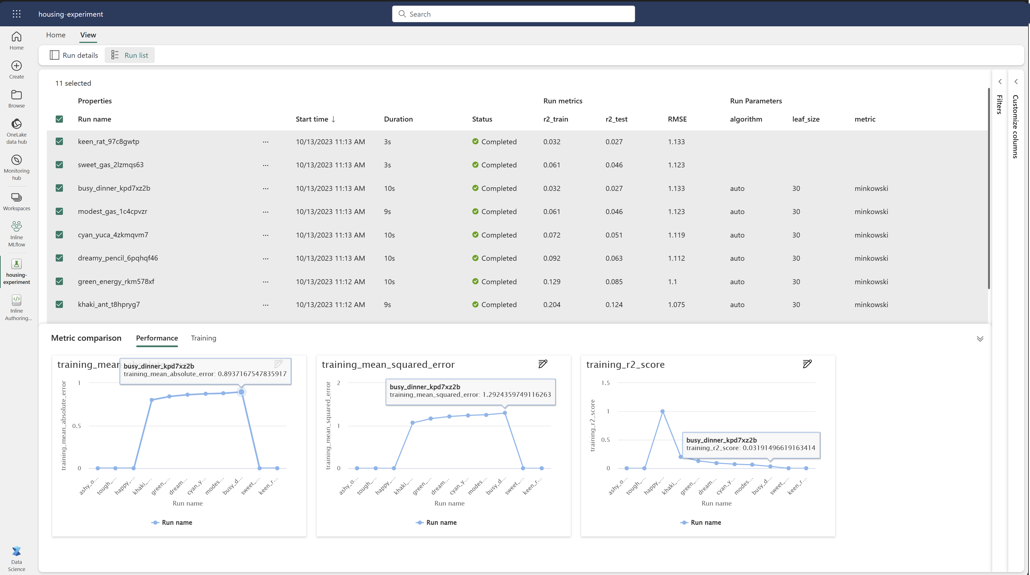The image size is (1030, 575).
Task: Uncheck the dreamy_pencil_6pqhqf46 run
Action: (59, 258)
